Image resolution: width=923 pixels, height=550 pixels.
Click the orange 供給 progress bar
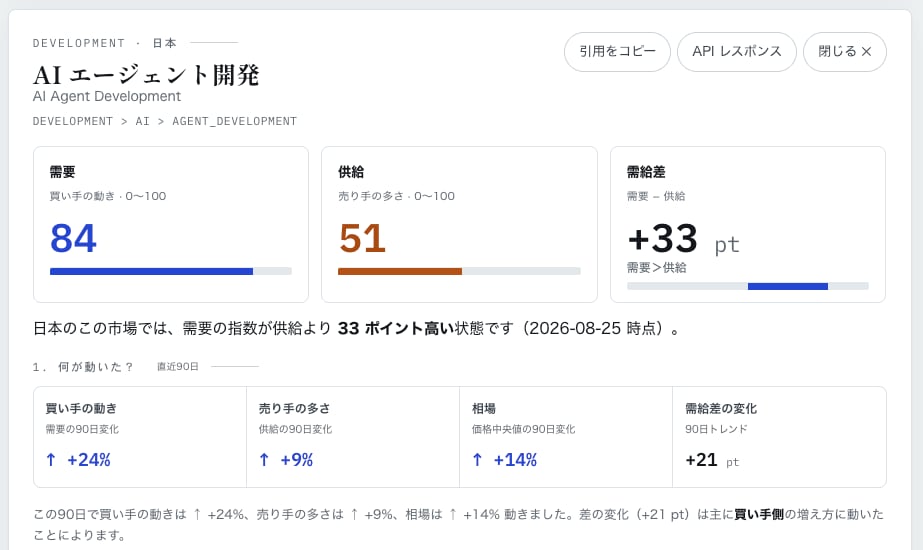(x=459, y=271)
